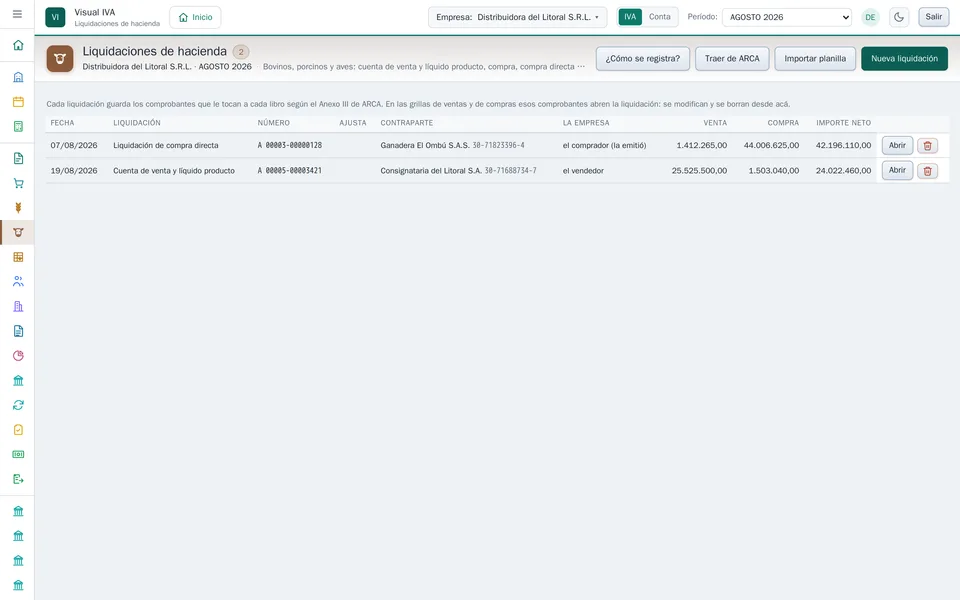Switch to Conta mode
The height and width of the screenshot is (600, 960).
(x=659, y=17)
